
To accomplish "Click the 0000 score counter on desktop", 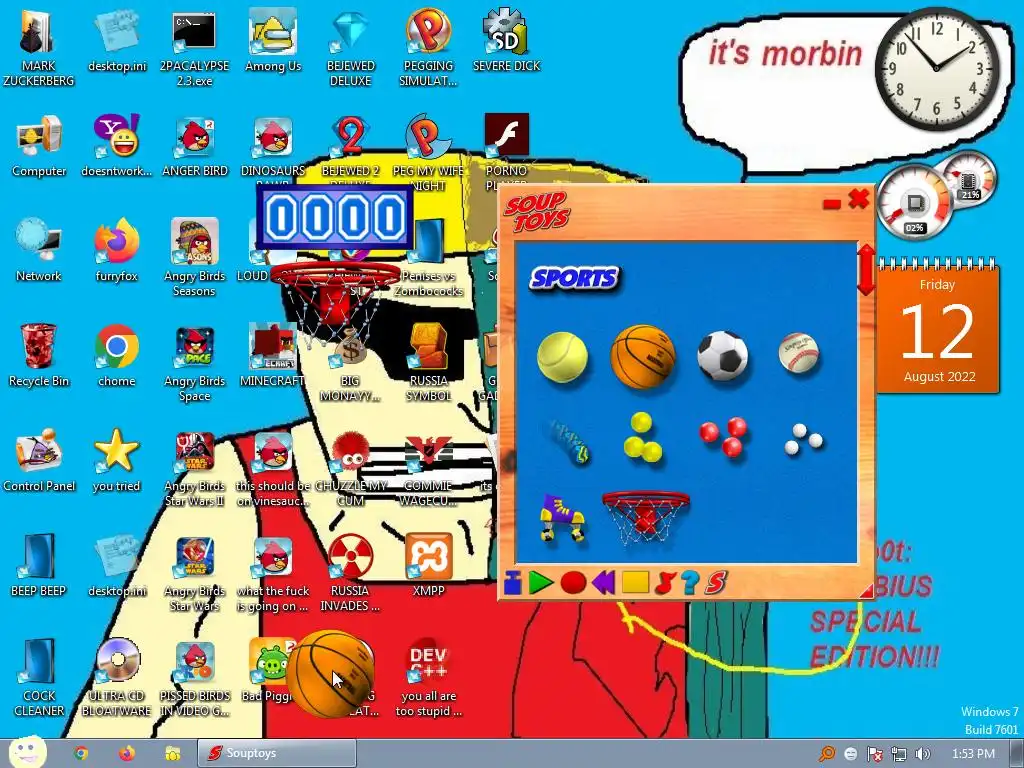I will (335, 217).
